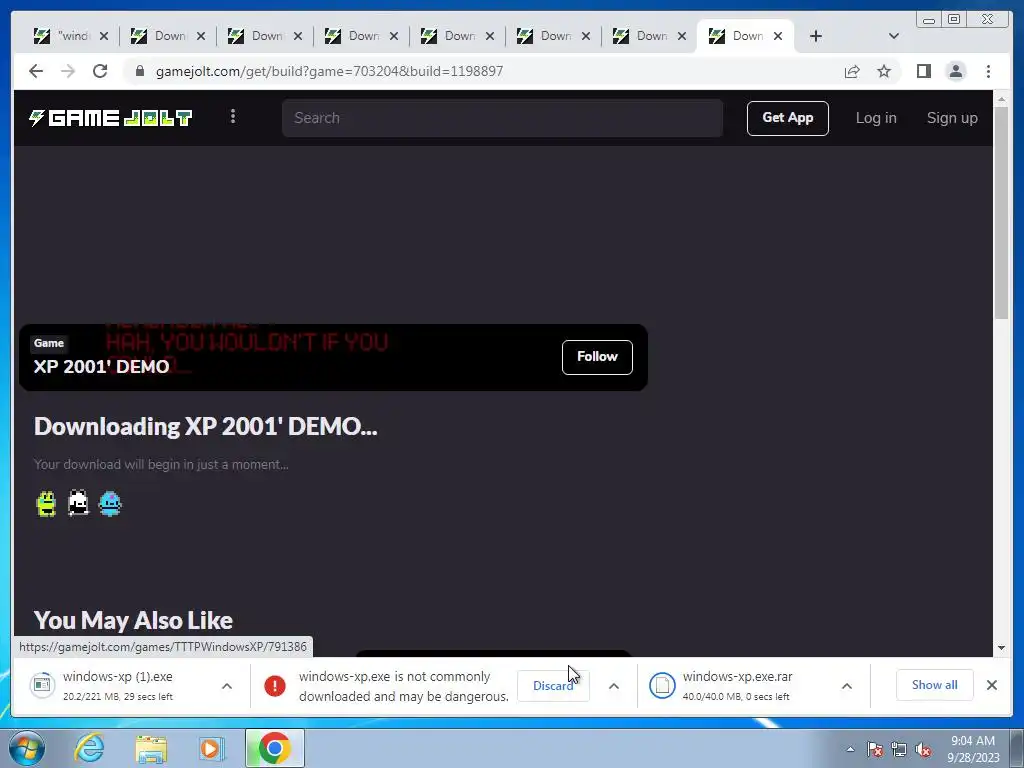The width and height of the screenshot is (1024, 768).
Task: View site info via the padlock icon
Action: pos(139,71)
